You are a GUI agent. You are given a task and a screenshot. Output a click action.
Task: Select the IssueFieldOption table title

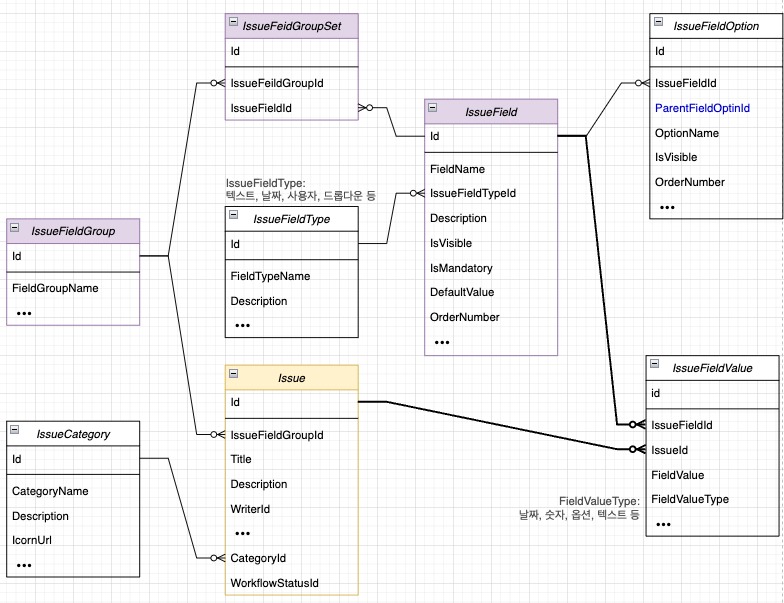coord(716,26)
